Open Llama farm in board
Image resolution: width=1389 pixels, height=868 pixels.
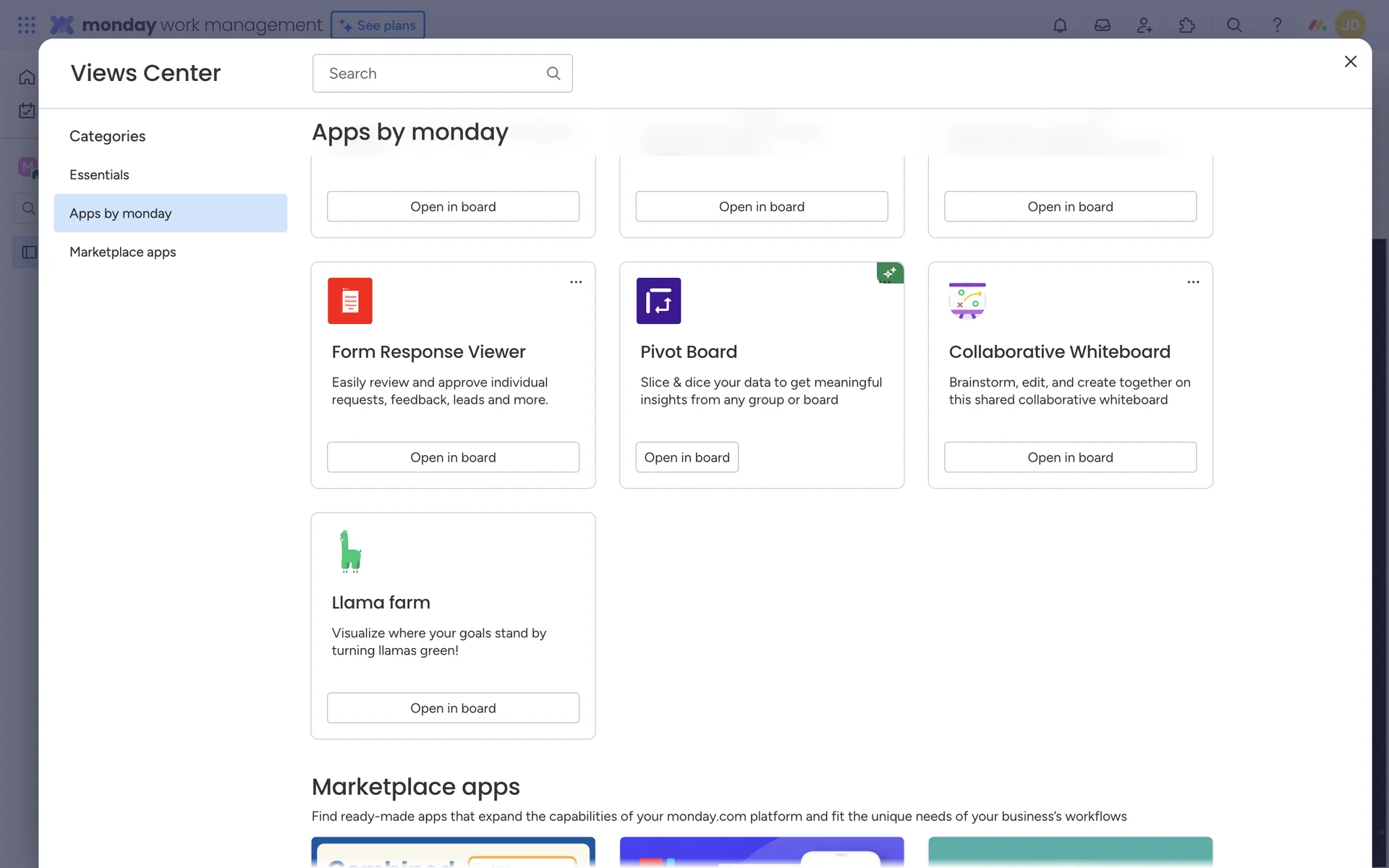tap(453, 708)
